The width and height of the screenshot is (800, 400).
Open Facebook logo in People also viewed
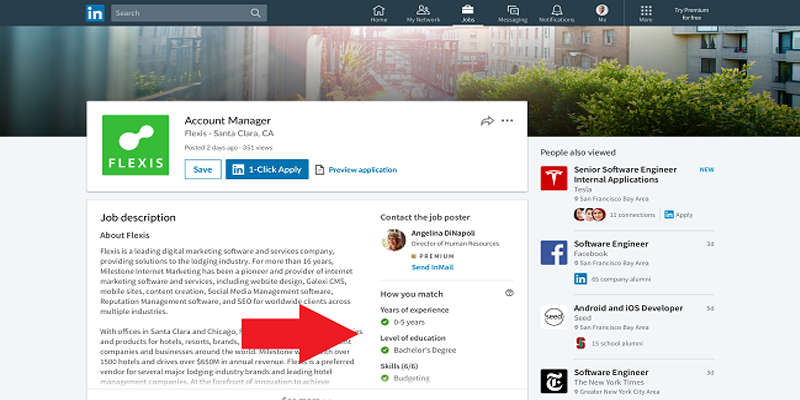tap(554, 253)
